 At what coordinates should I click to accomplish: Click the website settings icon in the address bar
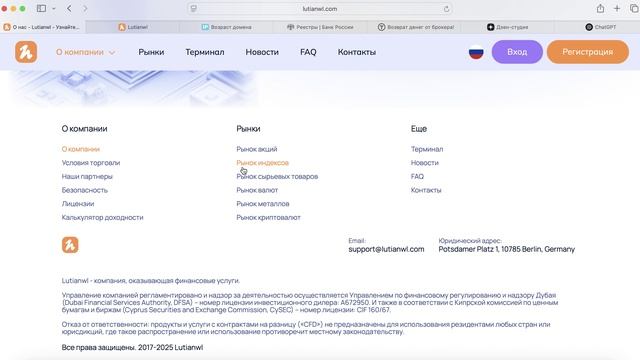click(x=193, y=9)
